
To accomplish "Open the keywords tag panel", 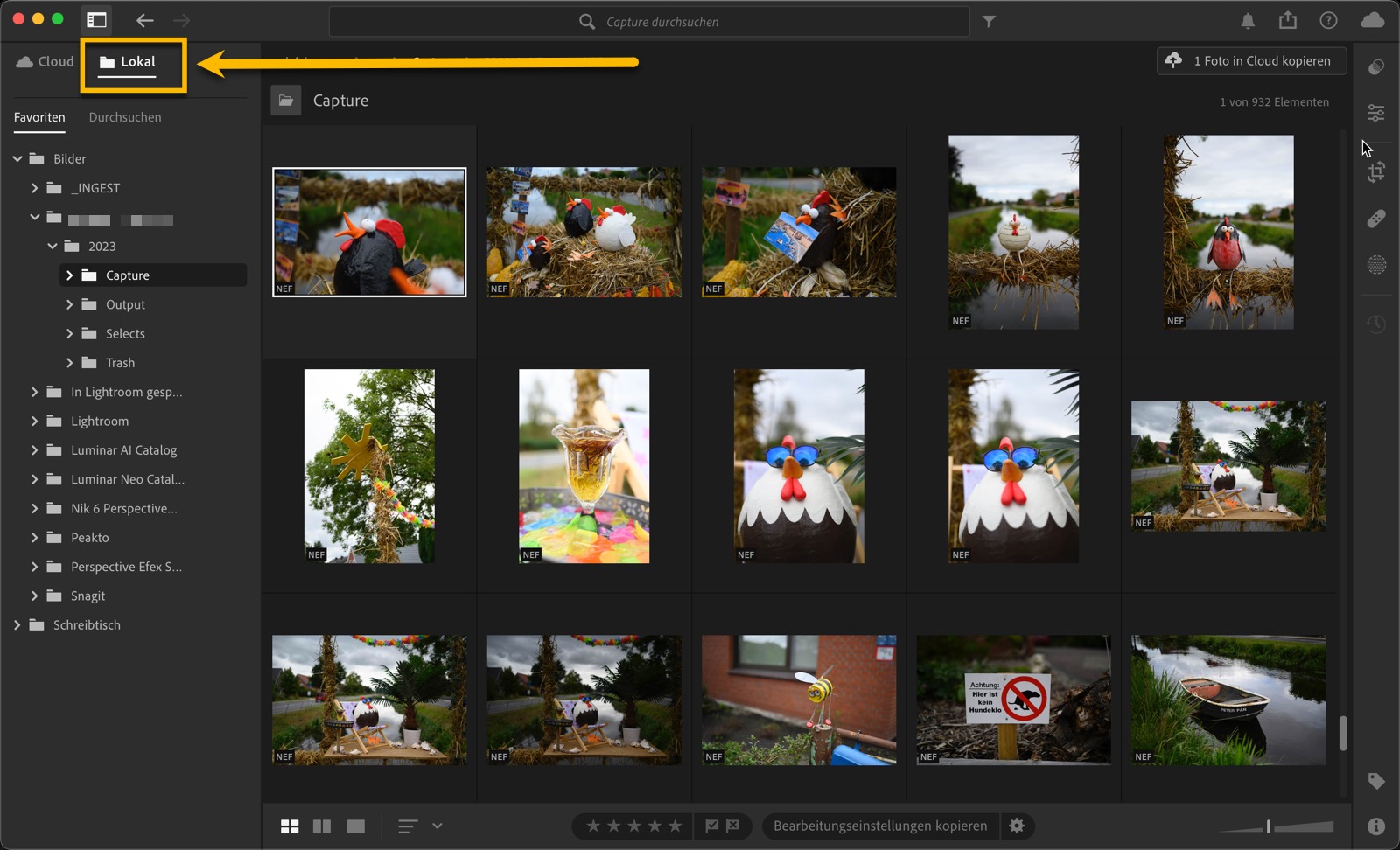I will pyautogui.click(x=1375, y=781).
